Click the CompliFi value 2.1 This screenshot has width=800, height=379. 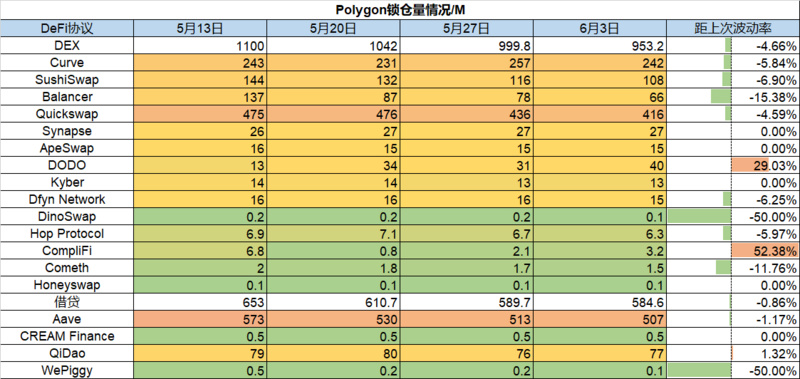coord(467,251)
